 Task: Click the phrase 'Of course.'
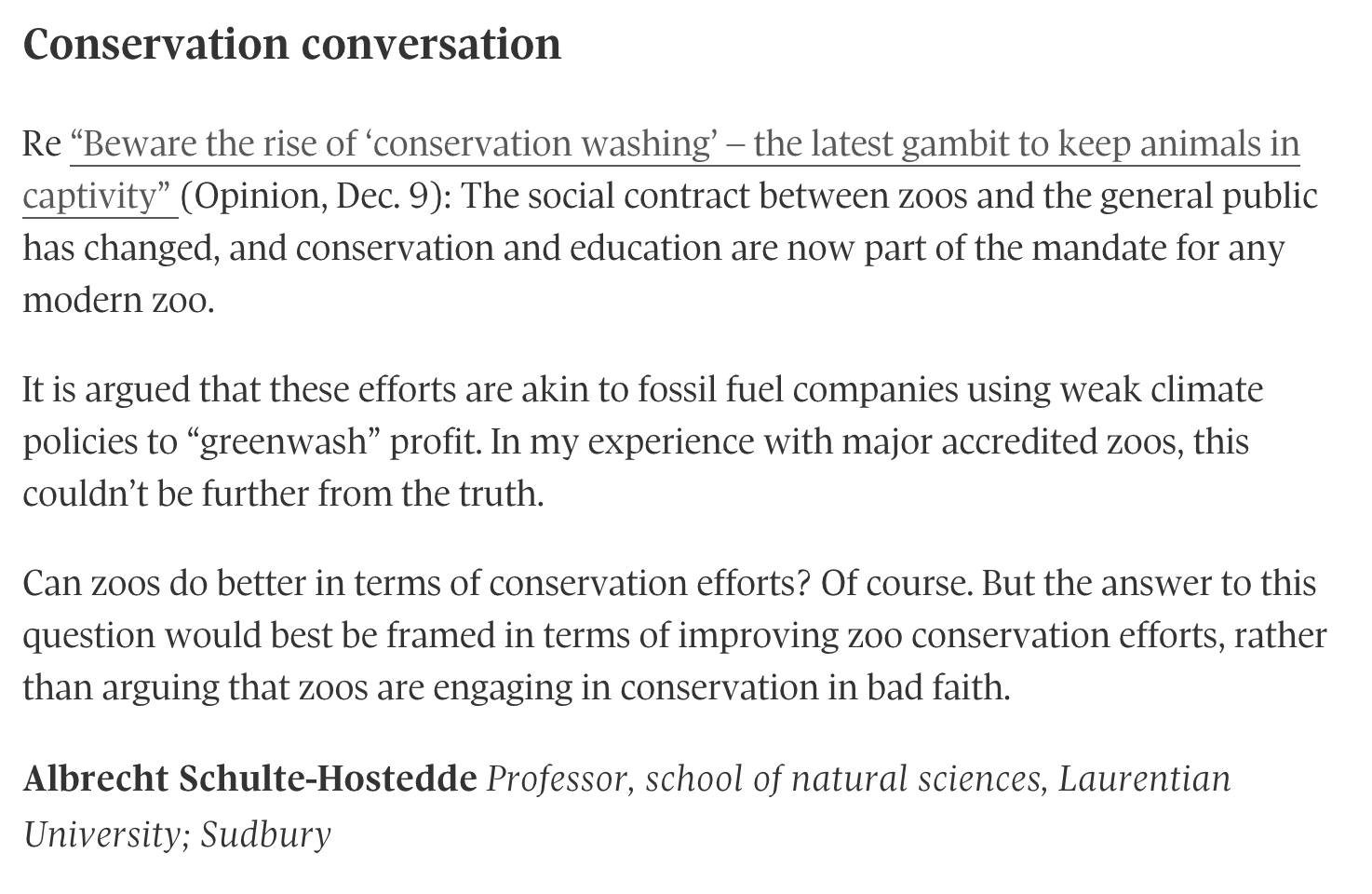click(x=897, y=584)
